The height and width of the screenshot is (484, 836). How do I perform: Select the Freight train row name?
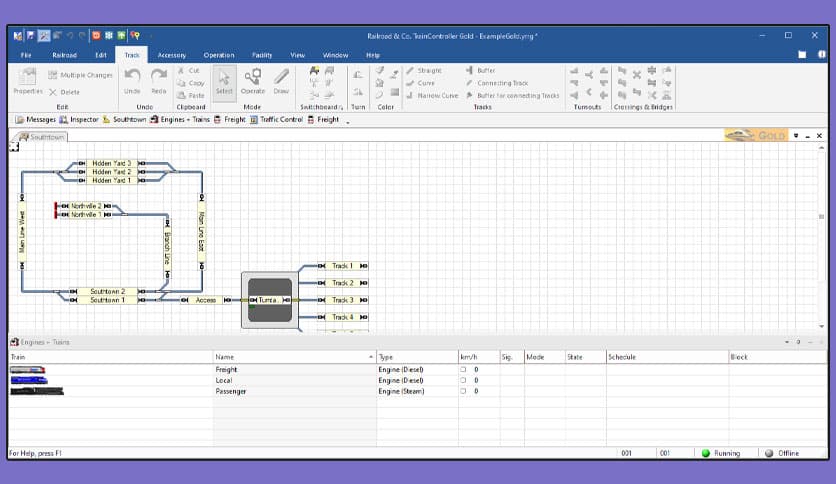click(x=226, y=369)
